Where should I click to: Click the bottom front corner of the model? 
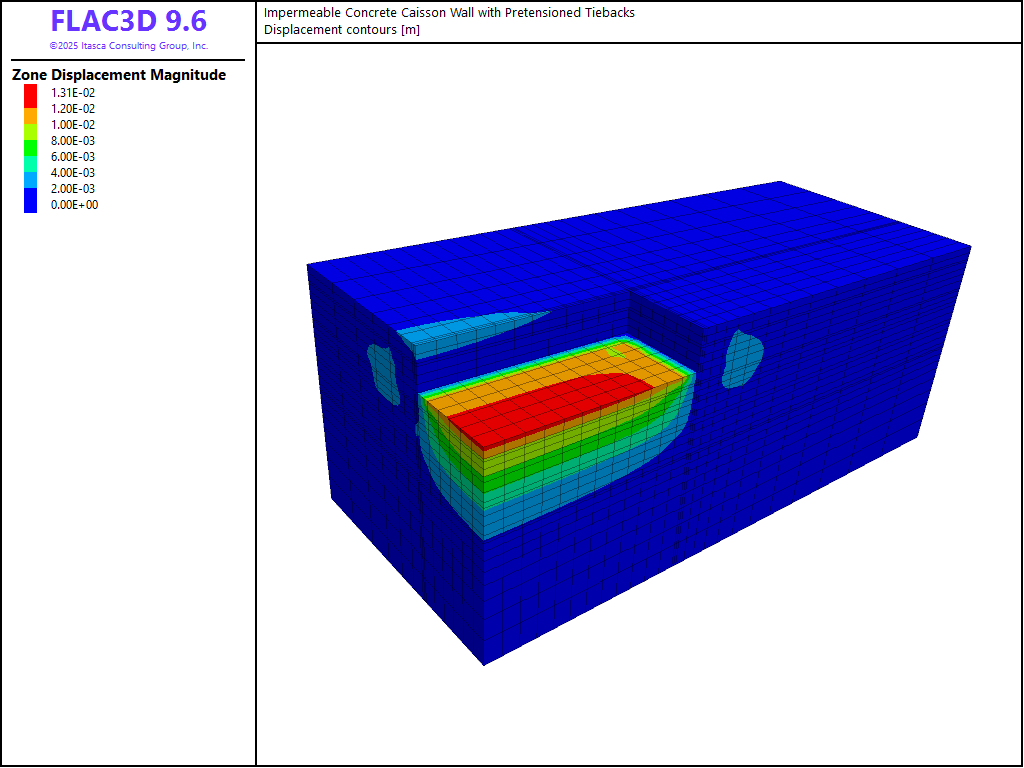[484, 662]
